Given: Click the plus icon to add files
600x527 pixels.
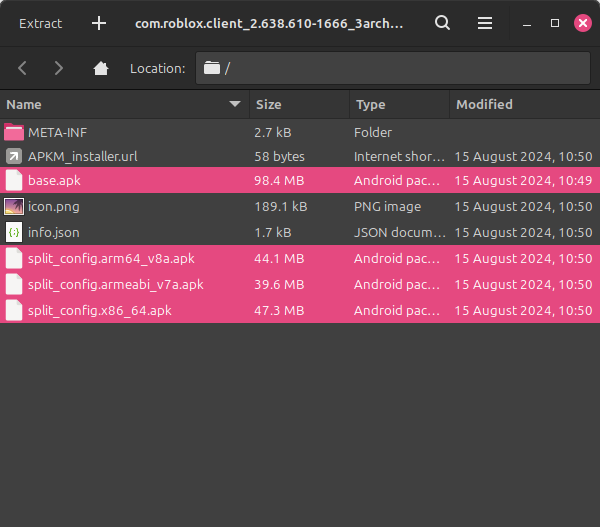Looking at the screenshot, I should (98, 23).
